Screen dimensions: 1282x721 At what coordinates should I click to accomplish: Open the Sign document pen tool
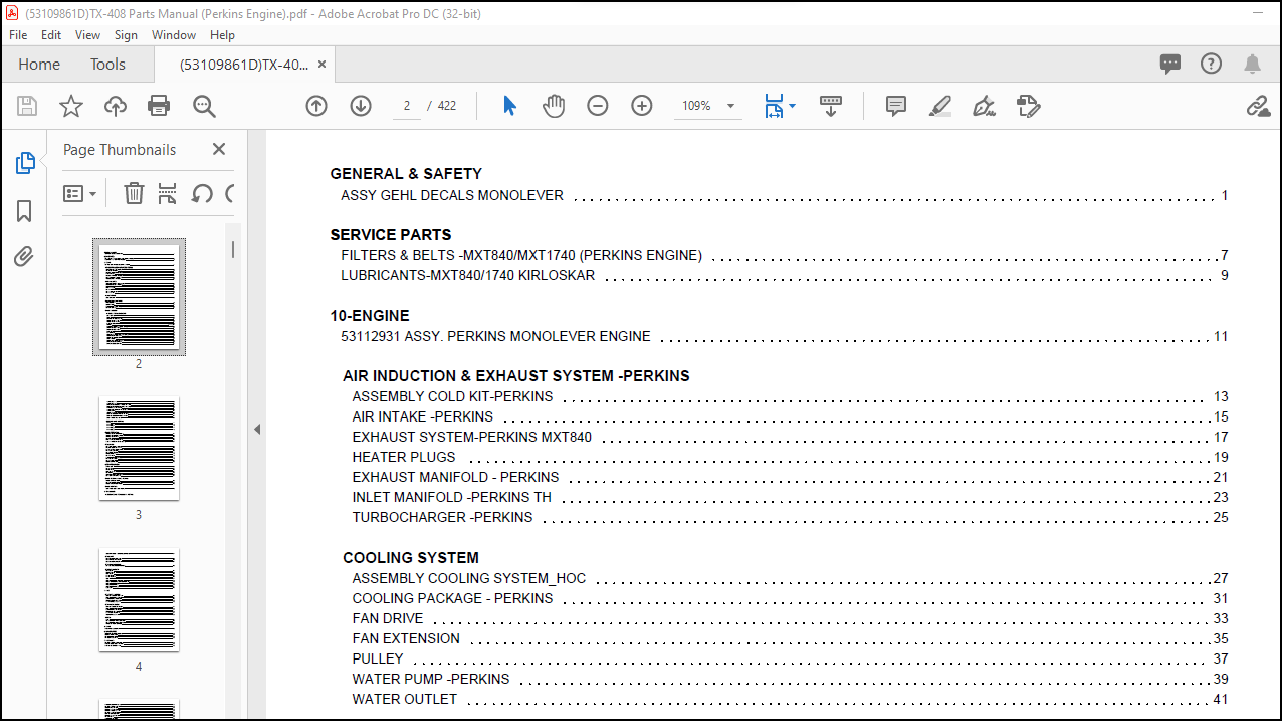pyautogui.click(x=984, y=106)
